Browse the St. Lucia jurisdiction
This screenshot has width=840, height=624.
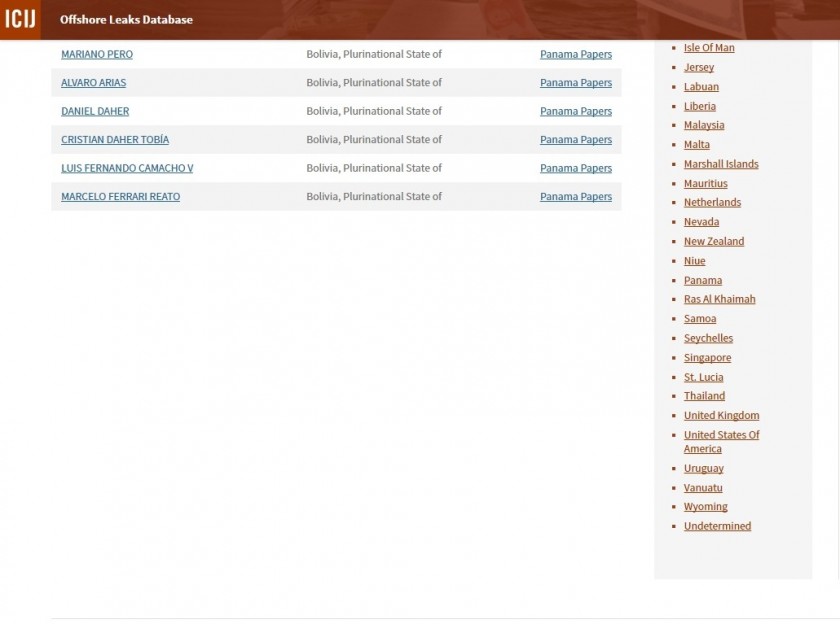point(703,378)
